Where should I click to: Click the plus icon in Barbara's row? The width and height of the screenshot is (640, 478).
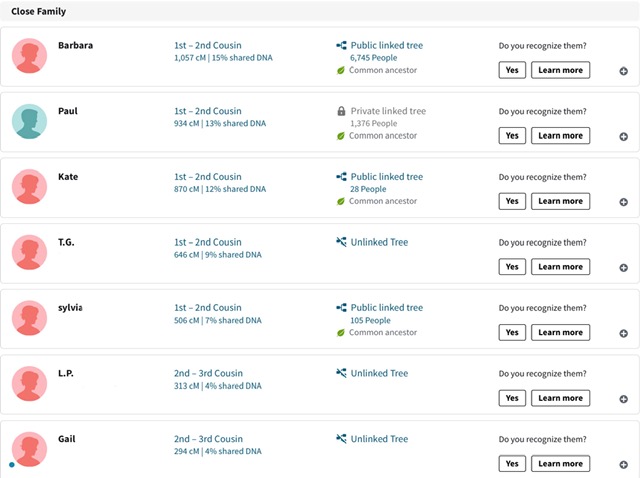(623, 71)
